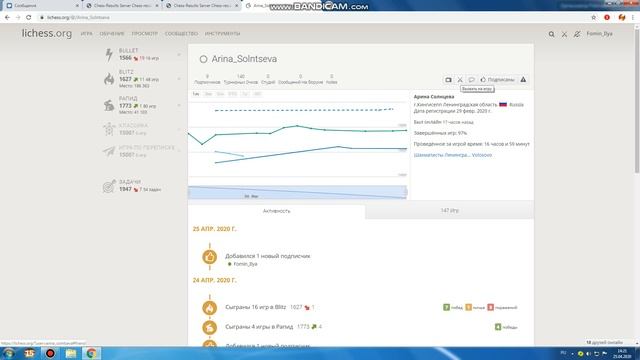Open Fomin_Ilya follower link in activity

tap(245, 264)
